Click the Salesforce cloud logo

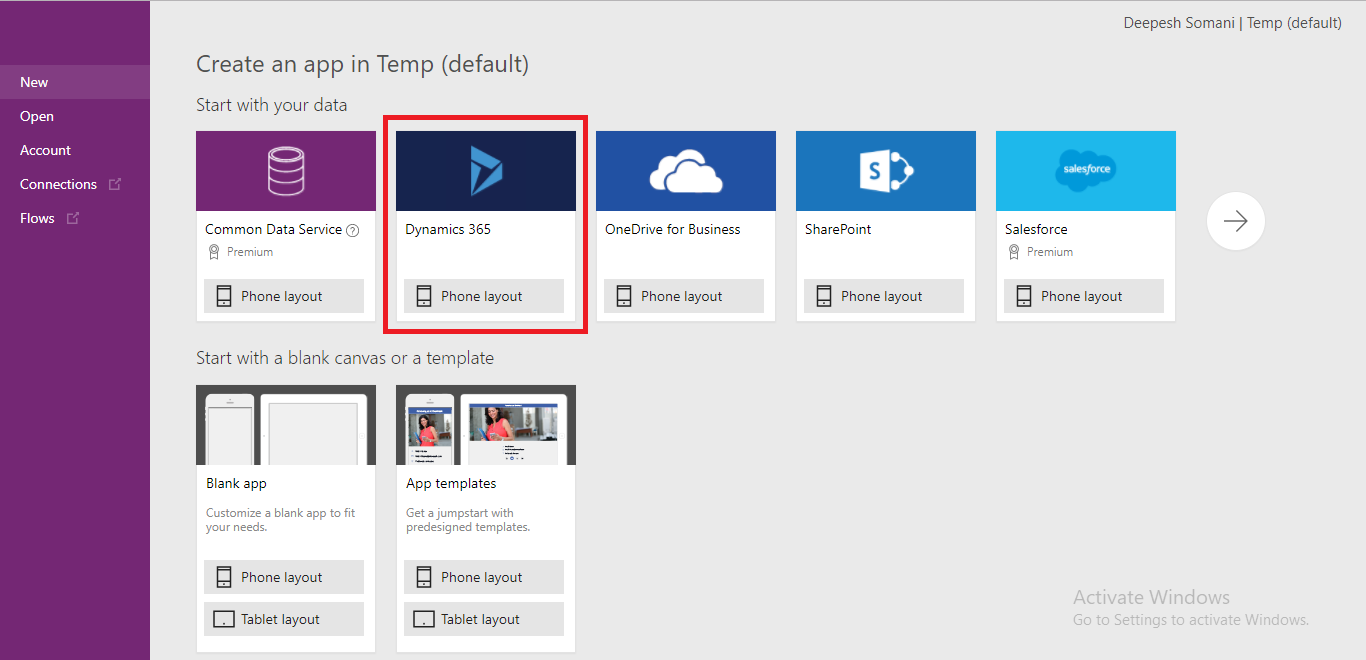(x=1086, y=170)
